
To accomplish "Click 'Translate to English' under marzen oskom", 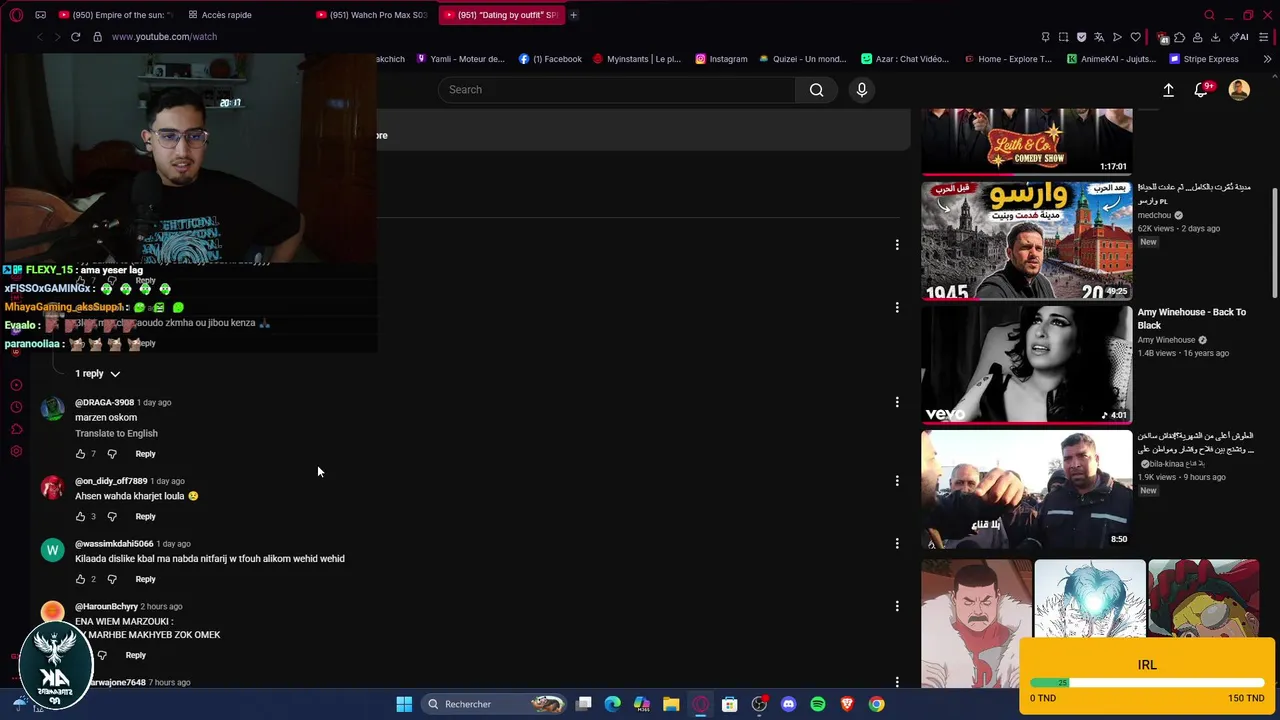I will (x=116, y=434).
